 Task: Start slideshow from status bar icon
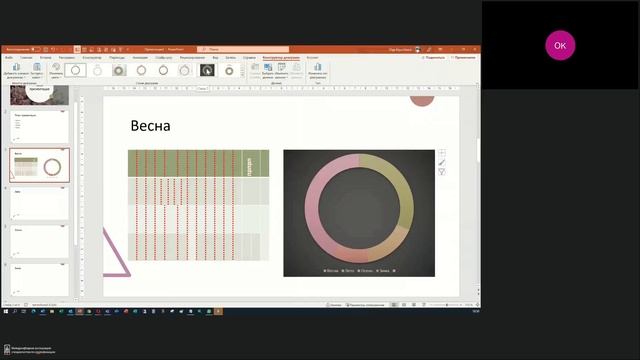pyautogui.click(x=423, y=305)
